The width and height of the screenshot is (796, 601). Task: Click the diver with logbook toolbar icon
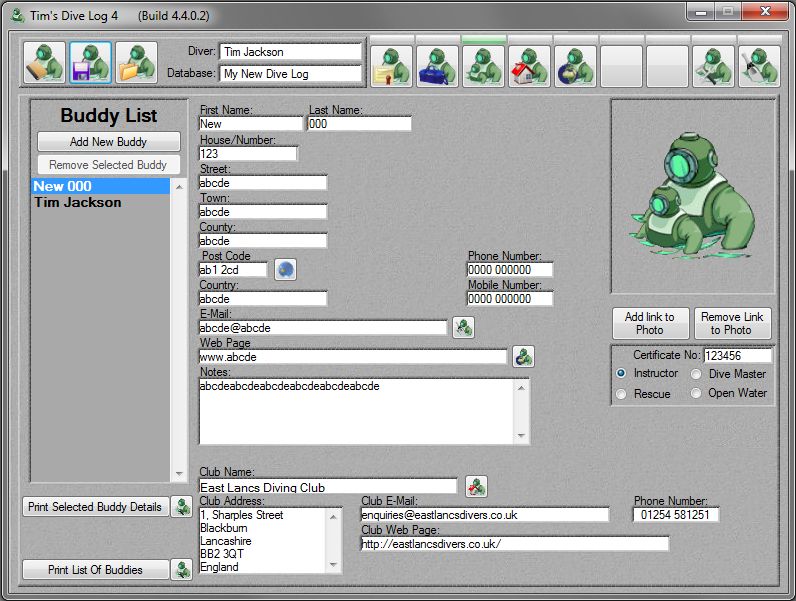[45, 63]
